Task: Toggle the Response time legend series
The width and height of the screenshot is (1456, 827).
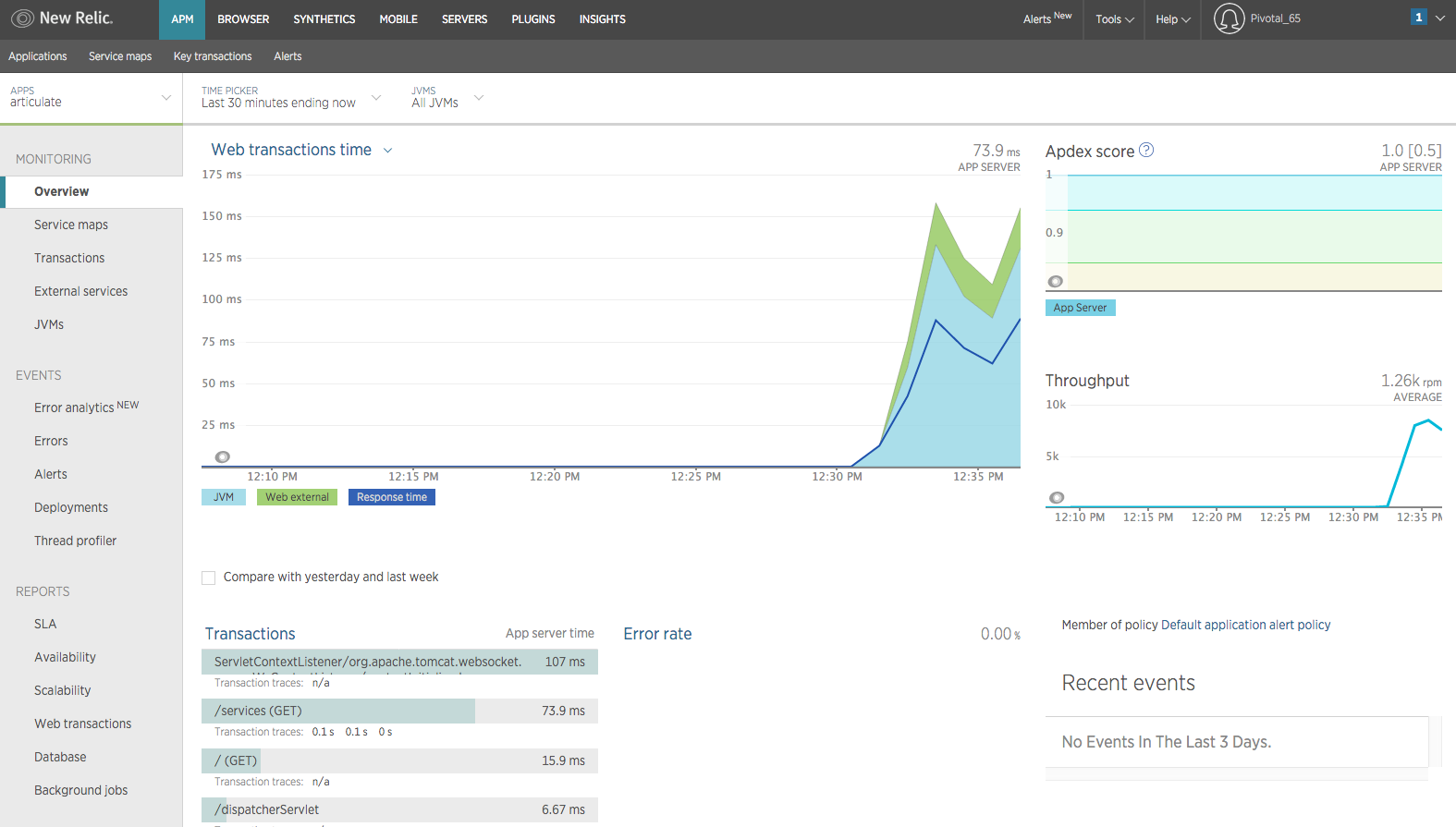Action: point(392,497)
